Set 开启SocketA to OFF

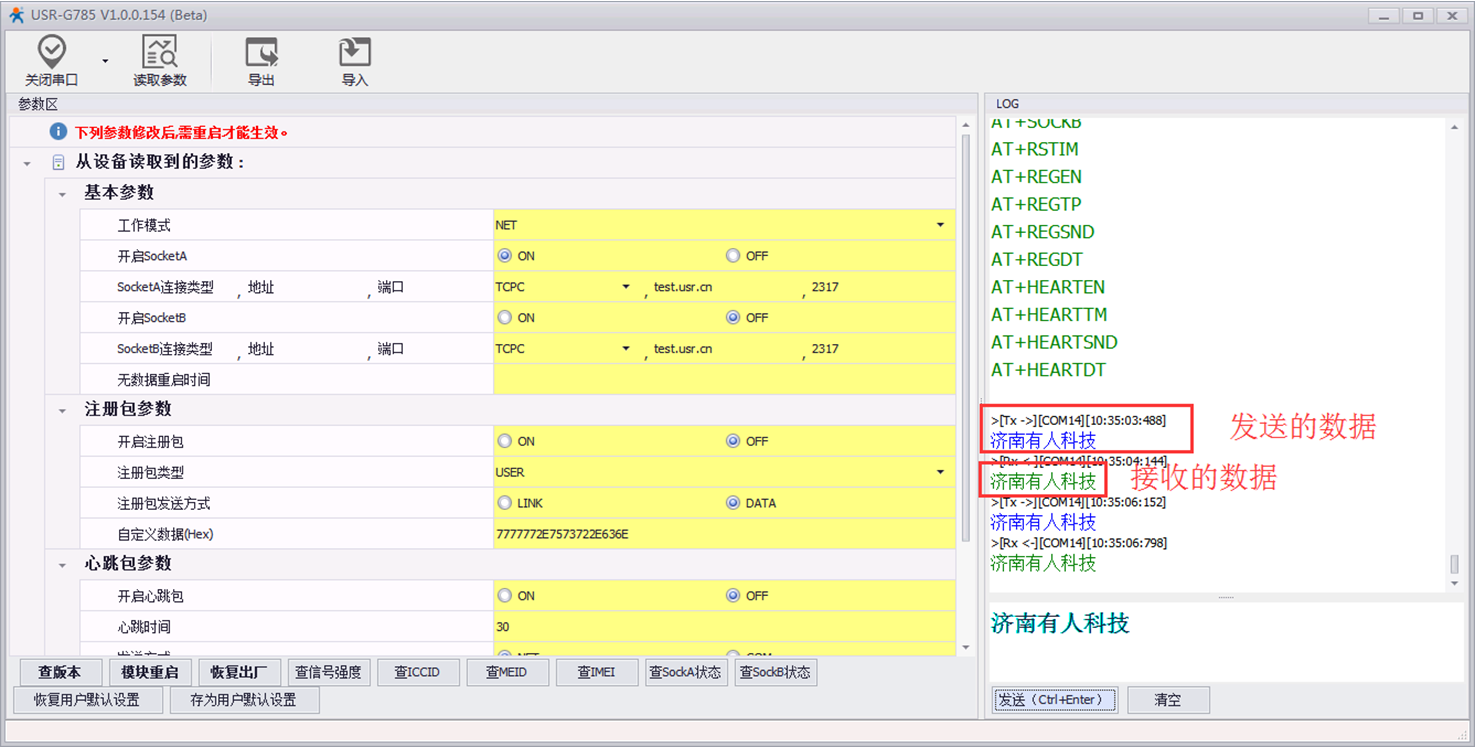[733, 256]
